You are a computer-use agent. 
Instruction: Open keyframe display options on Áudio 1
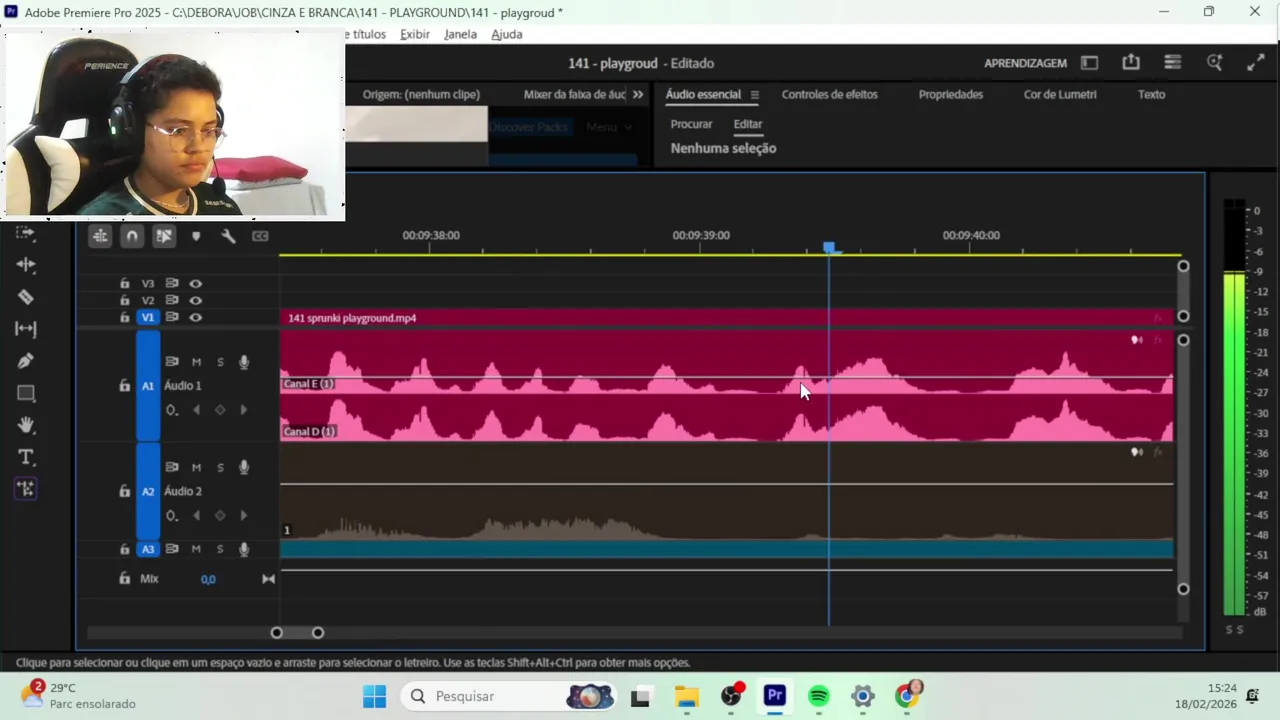(x=172, y=410)
